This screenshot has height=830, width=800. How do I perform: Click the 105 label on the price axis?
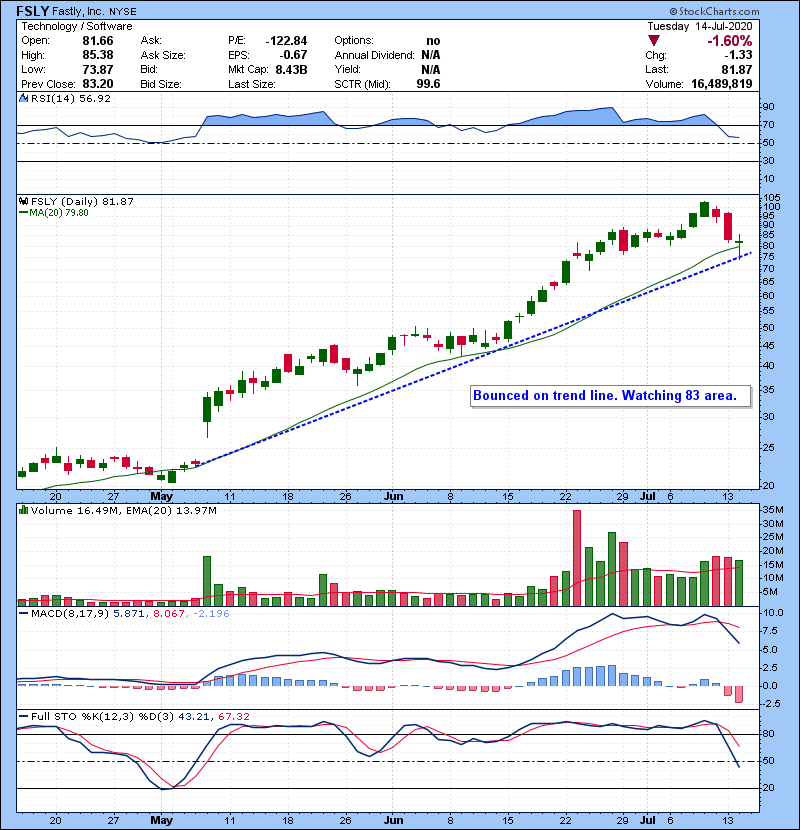[x=771, y=198]
